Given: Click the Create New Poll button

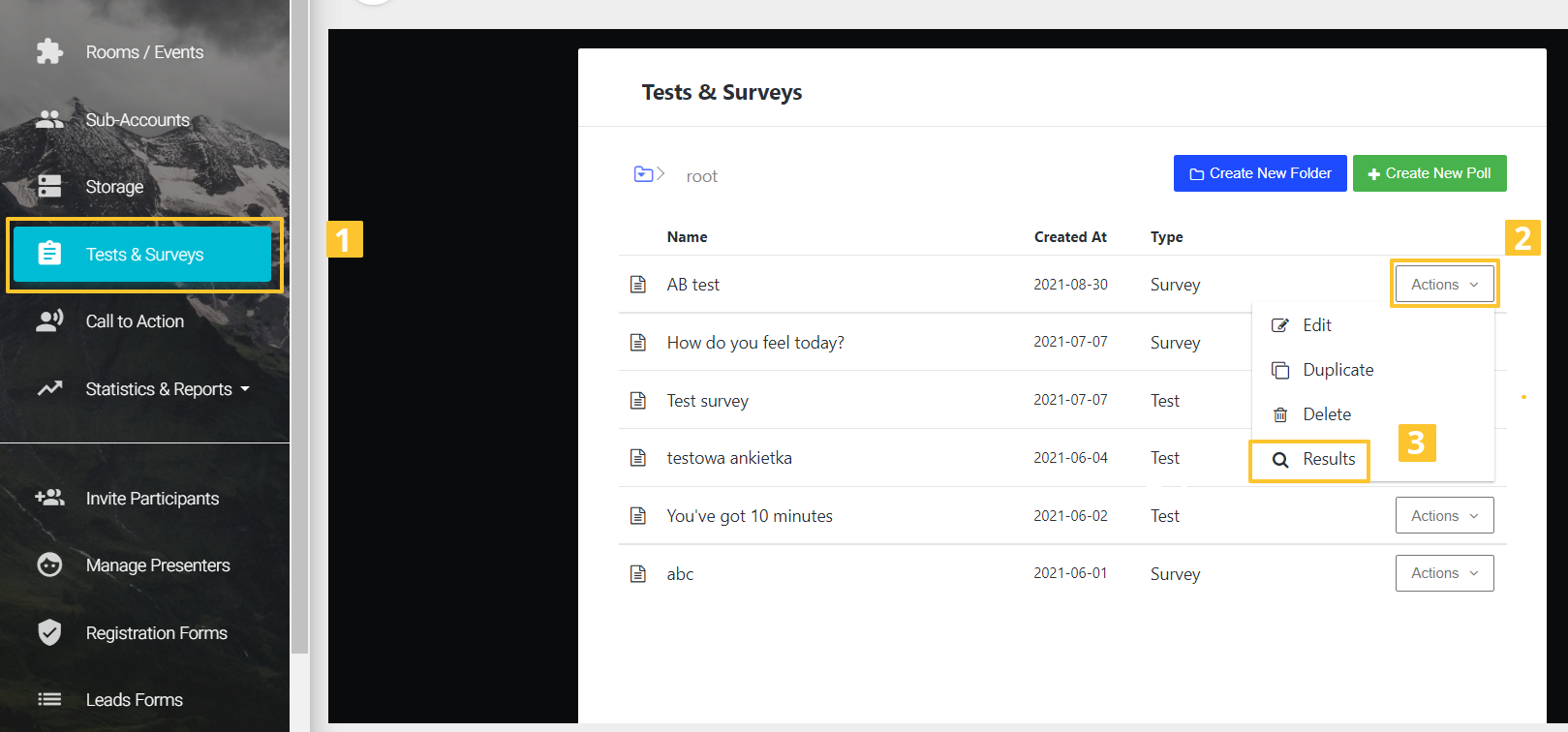Looking at the screenshot, I should (1430, 173).
